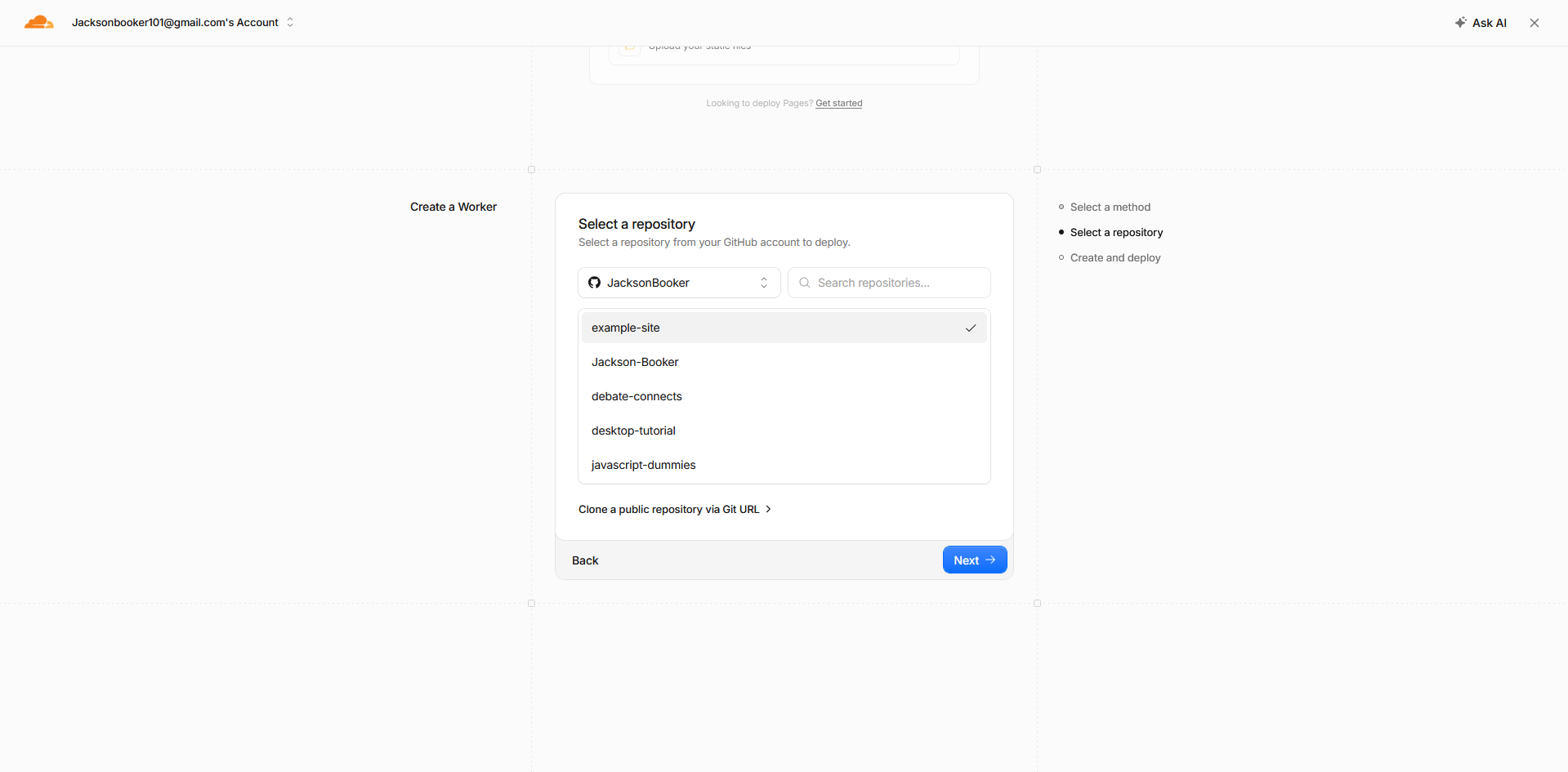Viewport: 1568px width, 772px height.
Task: Jump to Select a method step
Action: pos(1110,207)
